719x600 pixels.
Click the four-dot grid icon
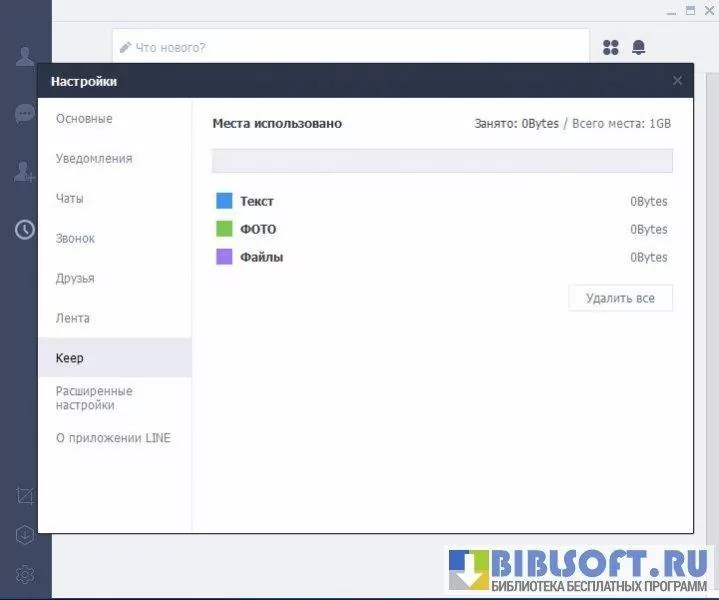611,47
